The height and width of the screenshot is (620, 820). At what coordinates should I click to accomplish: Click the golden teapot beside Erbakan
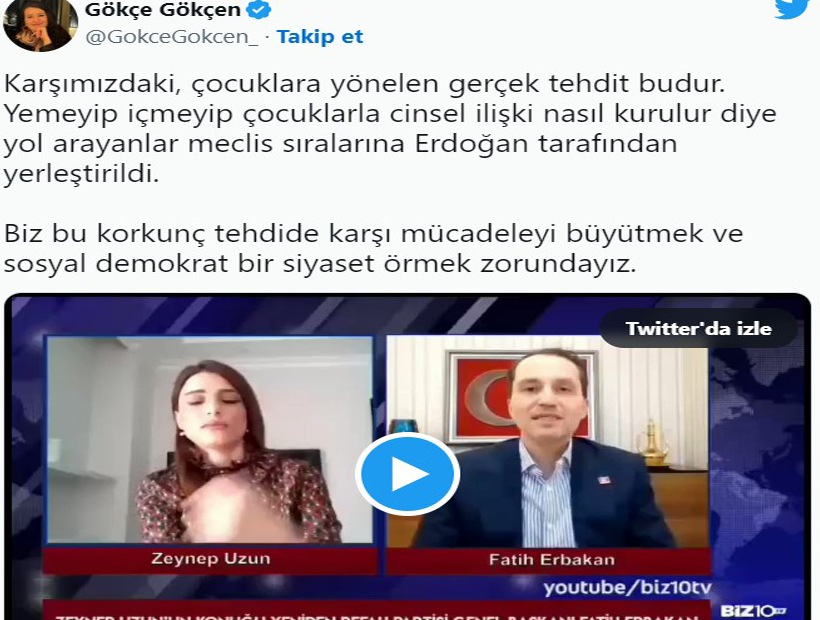pos(653,442)
